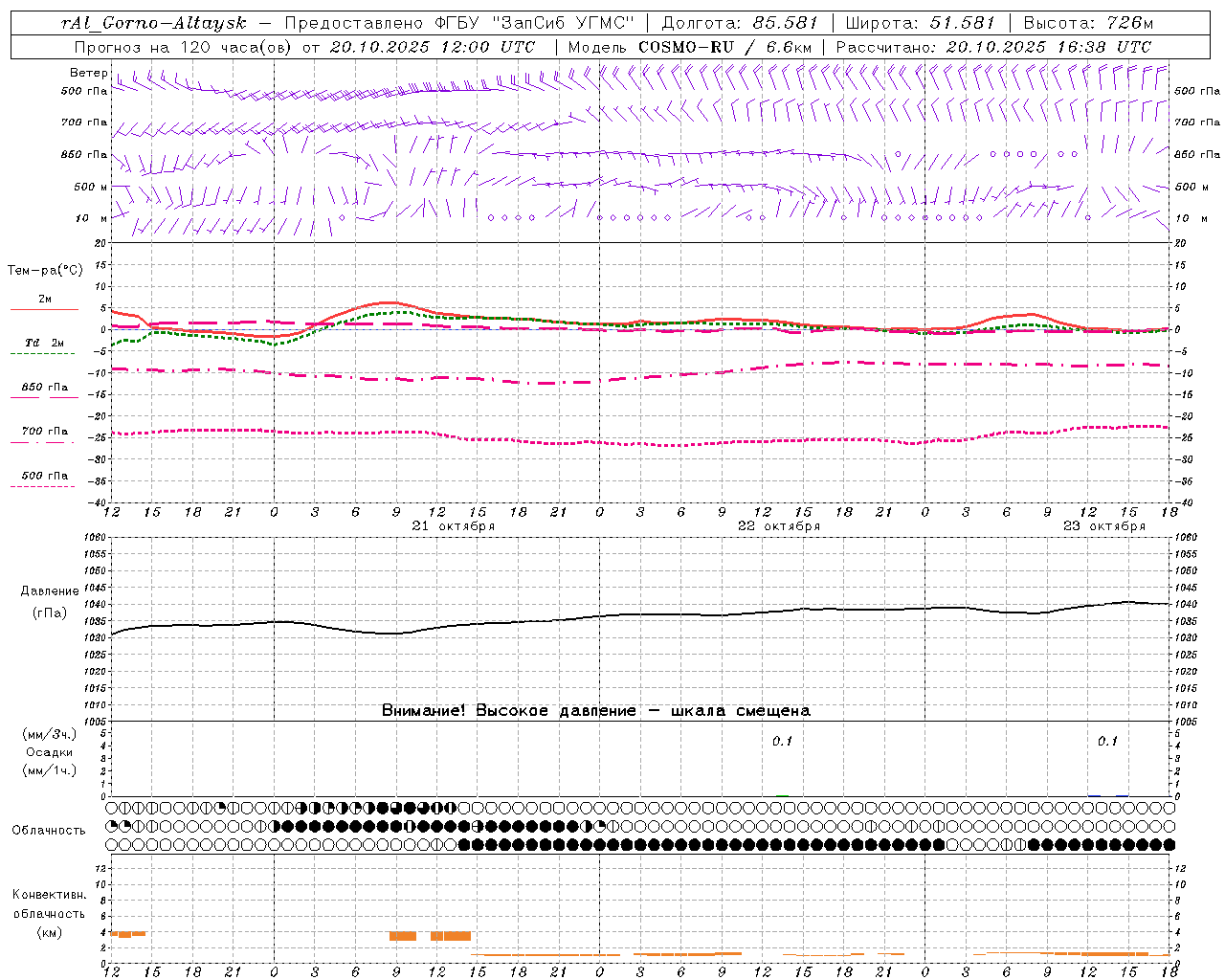1225x980 pixels.
Task: Click the '21 октября' date label
Action: coord(454,526)
